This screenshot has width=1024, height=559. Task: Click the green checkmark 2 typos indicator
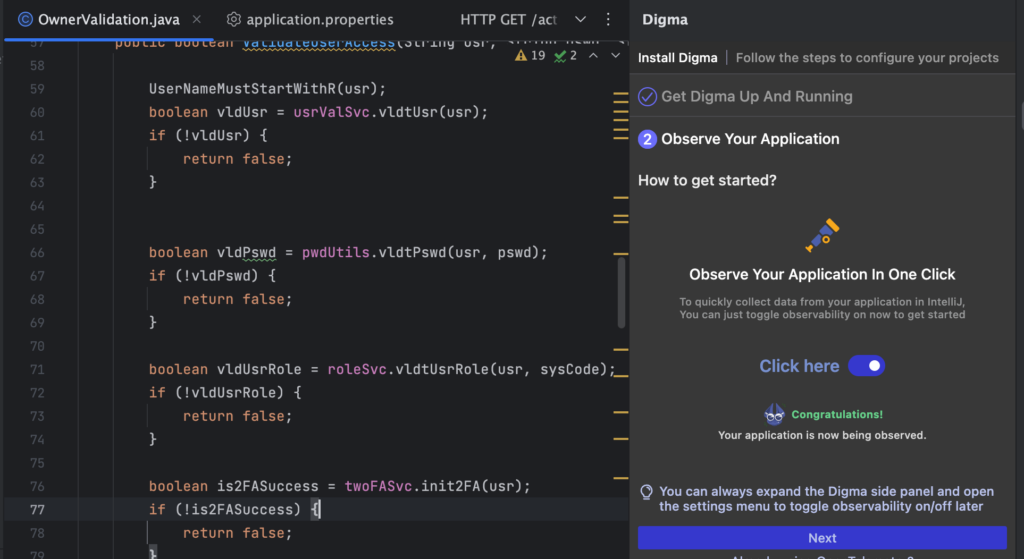click(x=566, y=56)
